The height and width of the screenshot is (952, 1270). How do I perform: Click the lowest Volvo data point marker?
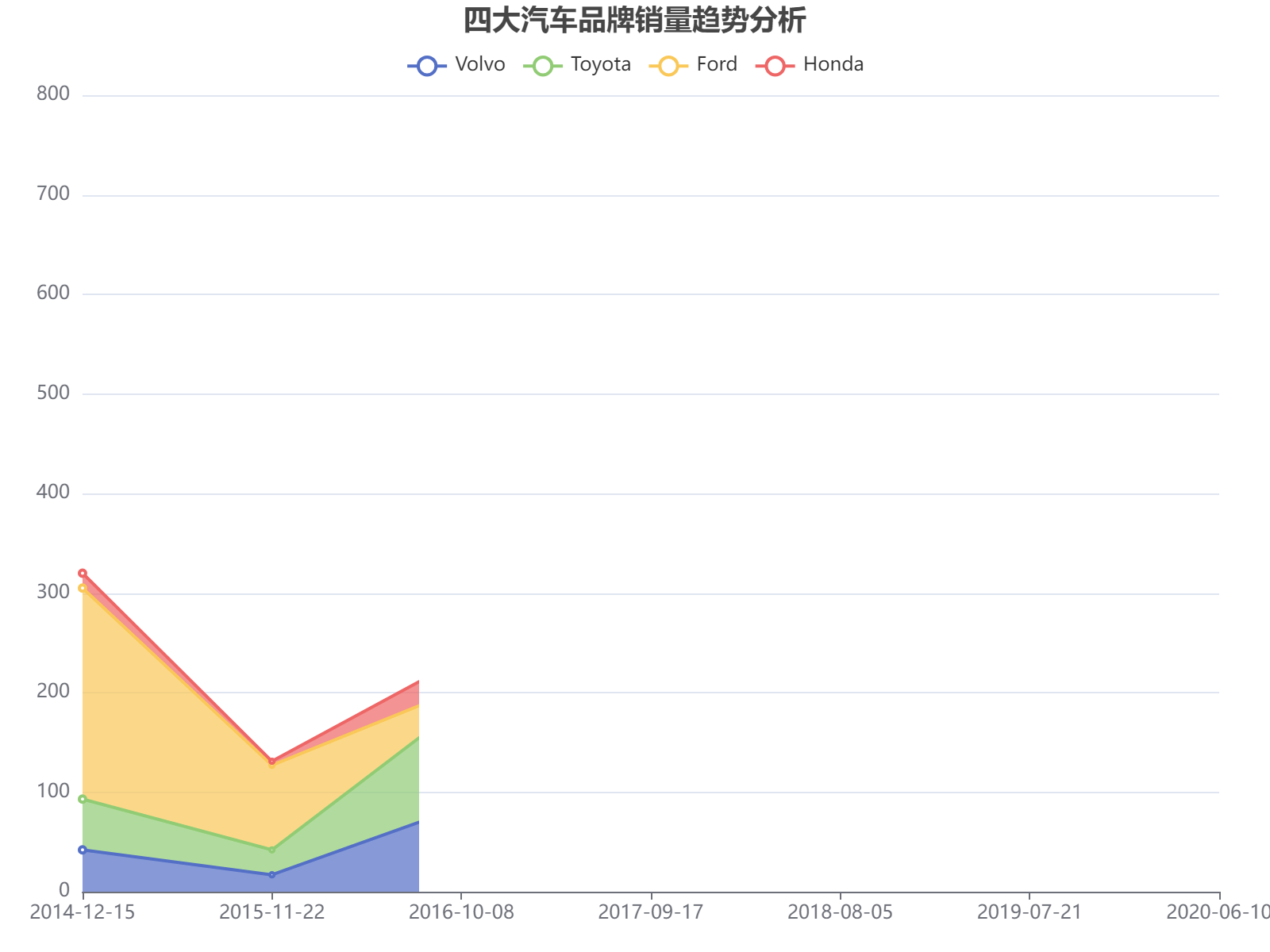(274, 874)
